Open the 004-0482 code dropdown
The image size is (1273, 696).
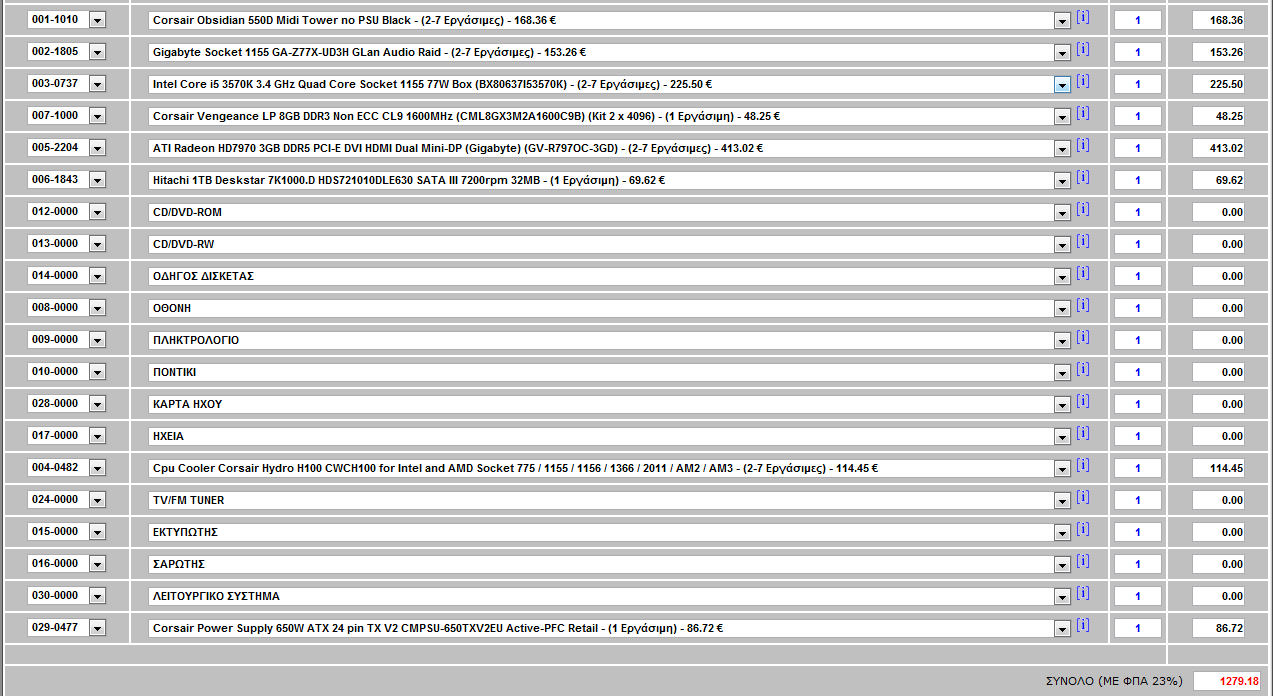coord(97,468)
